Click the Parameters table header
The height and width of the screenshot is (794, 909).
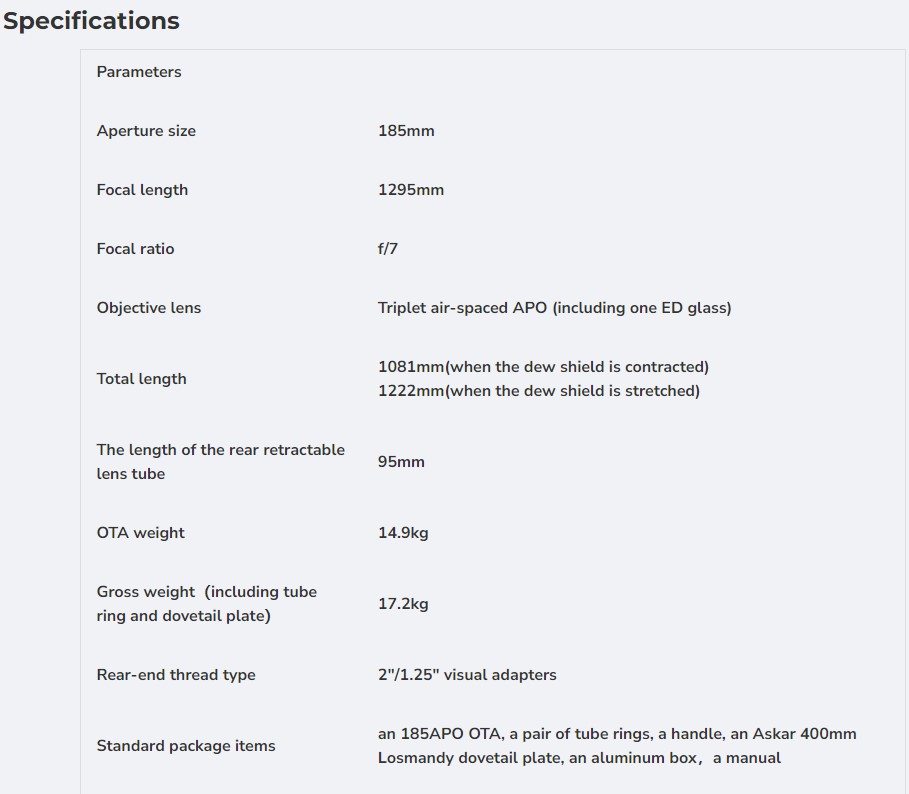(139, 72)
